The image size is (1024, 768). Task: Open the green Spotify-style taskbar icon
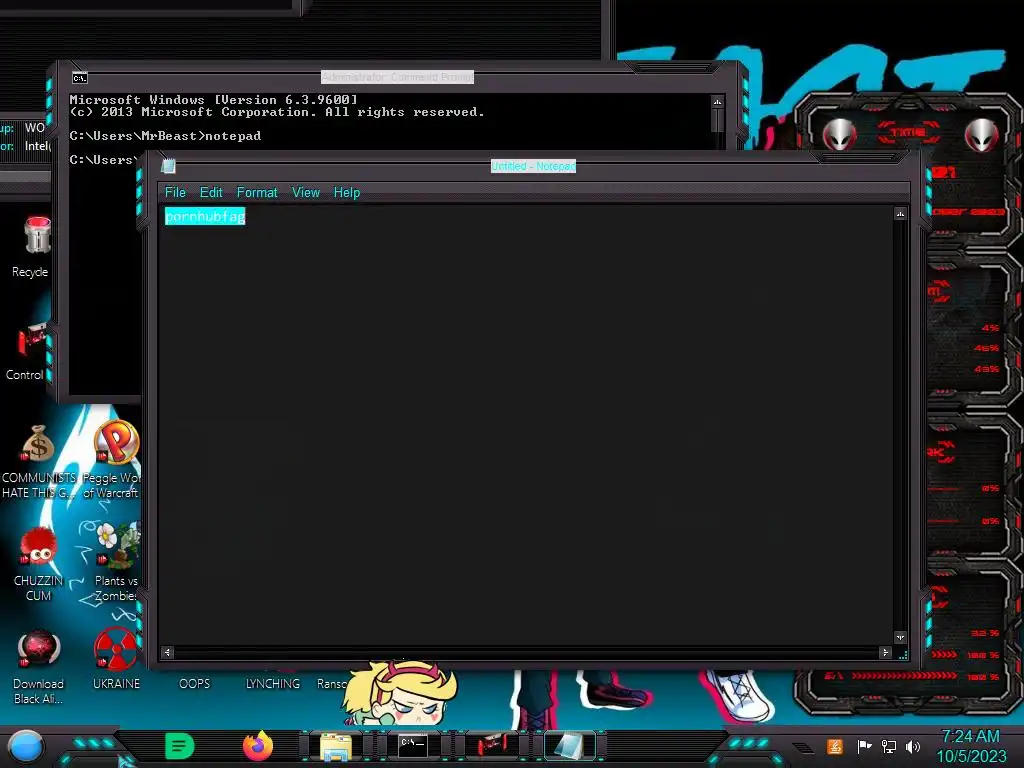tap(180, 746)
